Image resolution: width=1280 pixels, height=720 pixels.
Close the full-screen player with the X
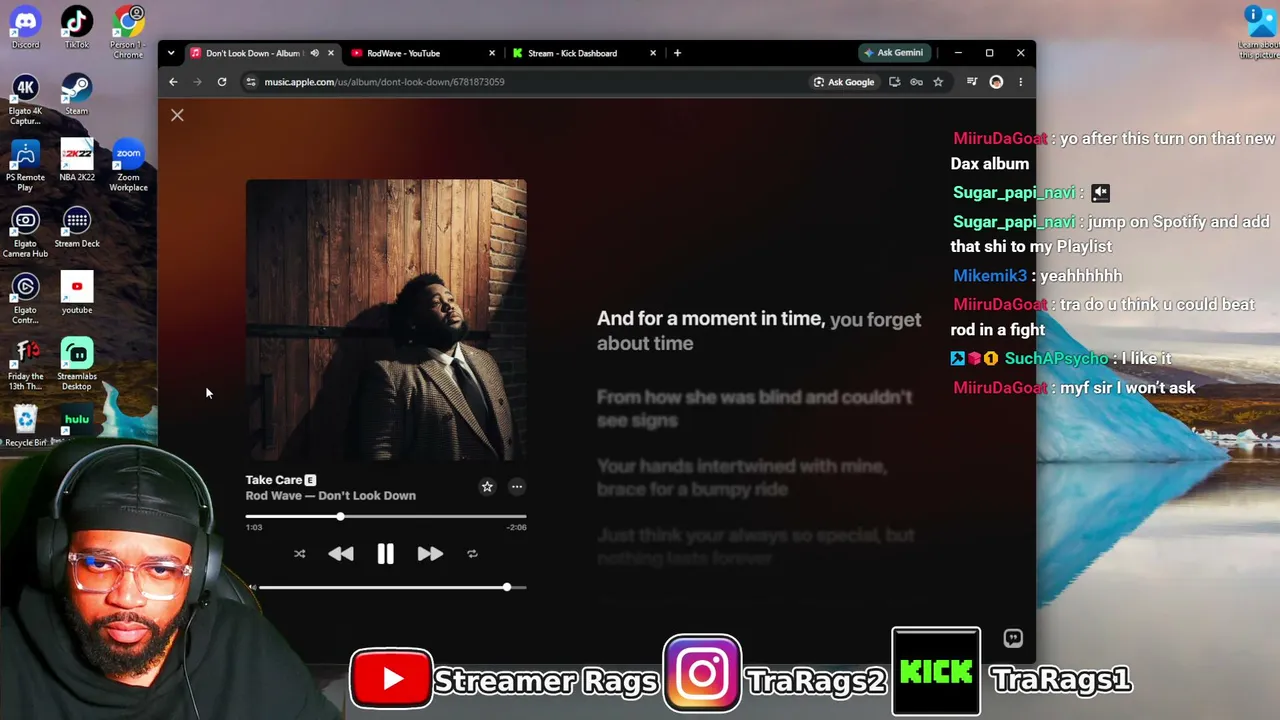coord(177,115)
